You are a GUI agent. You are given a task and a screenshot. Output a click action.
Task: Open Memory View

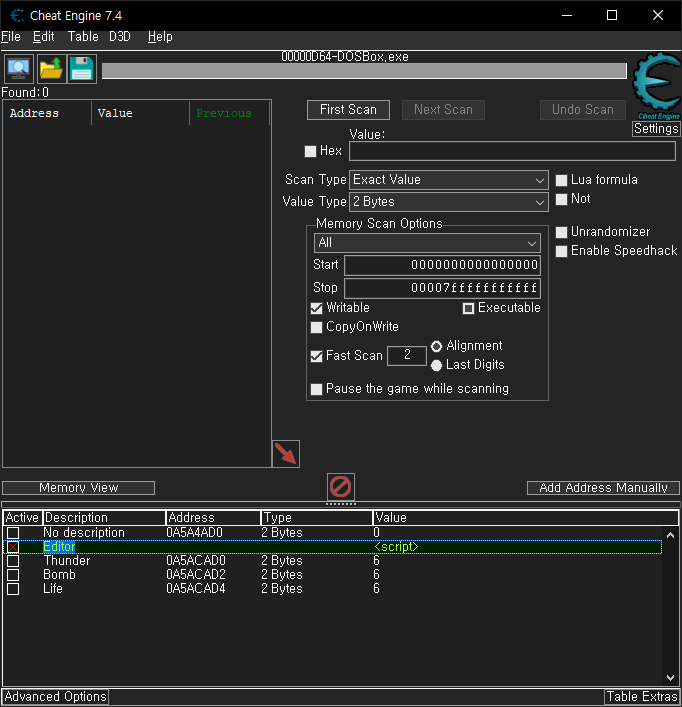tap(78, 488)
